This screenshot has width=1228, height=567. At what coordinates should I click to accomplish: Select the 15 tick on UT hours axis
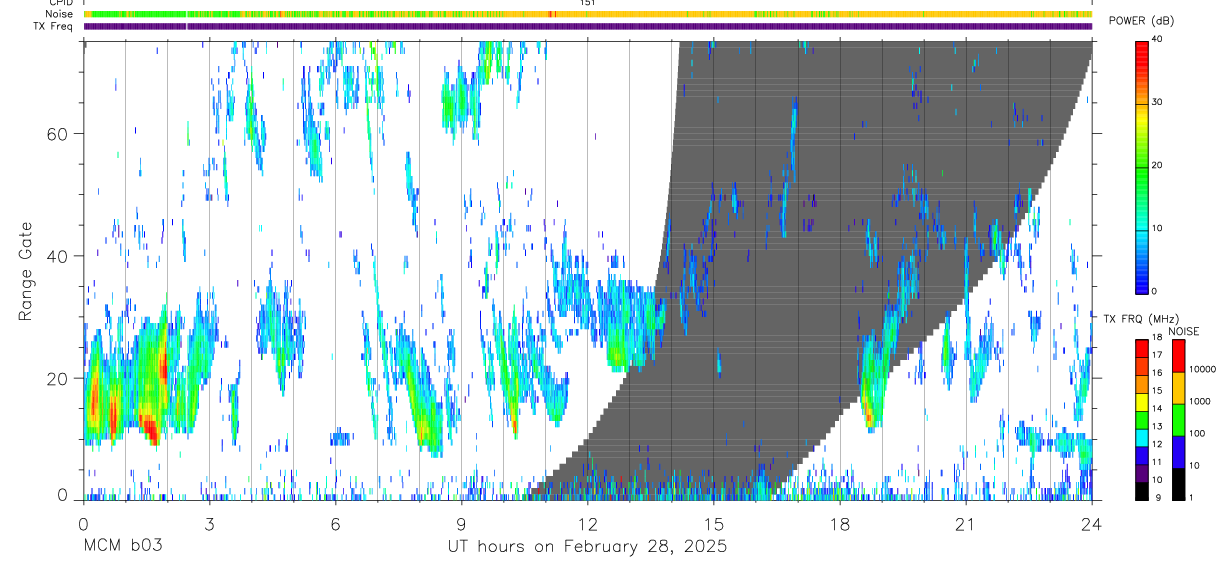pos(714,522)
